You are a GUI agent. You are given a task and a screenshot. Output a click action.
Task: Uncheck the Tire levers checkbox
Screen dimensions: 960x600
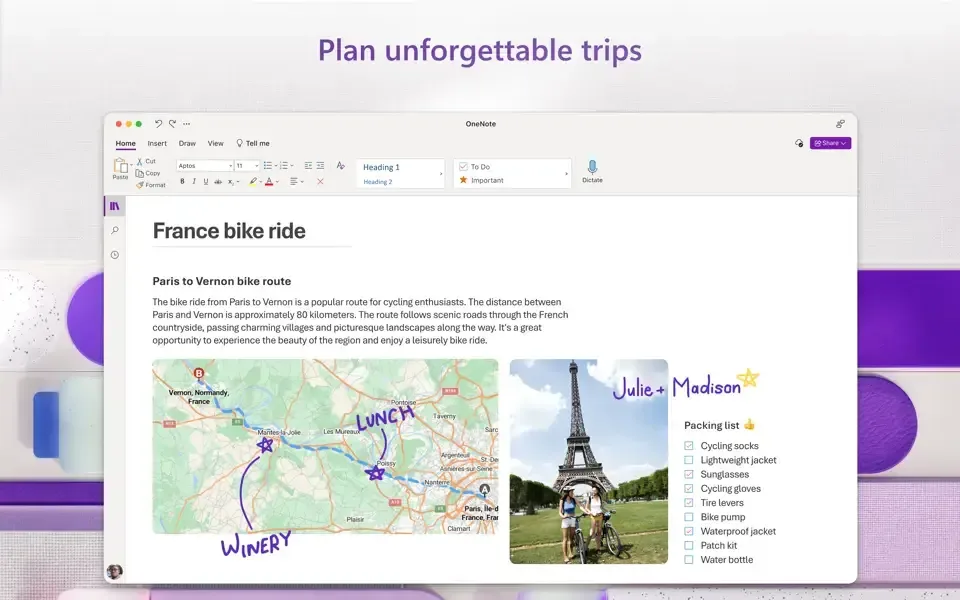tap(689, 503)
